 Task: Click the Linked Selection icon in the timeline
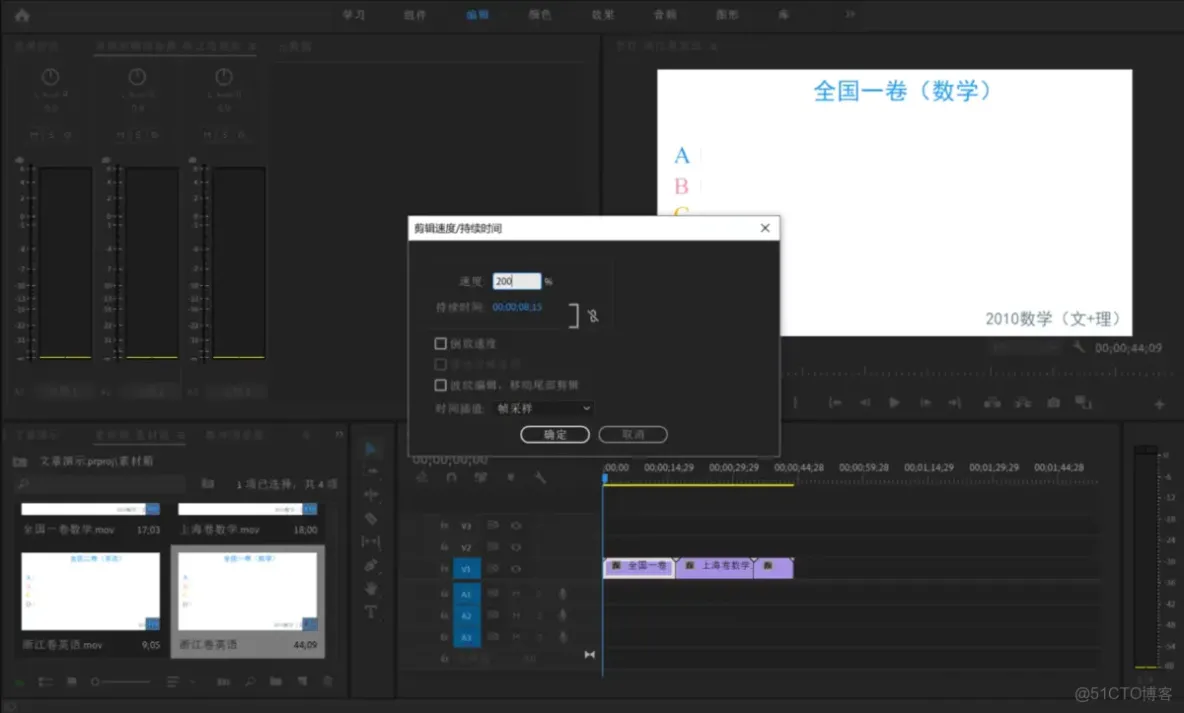(481, 478)
